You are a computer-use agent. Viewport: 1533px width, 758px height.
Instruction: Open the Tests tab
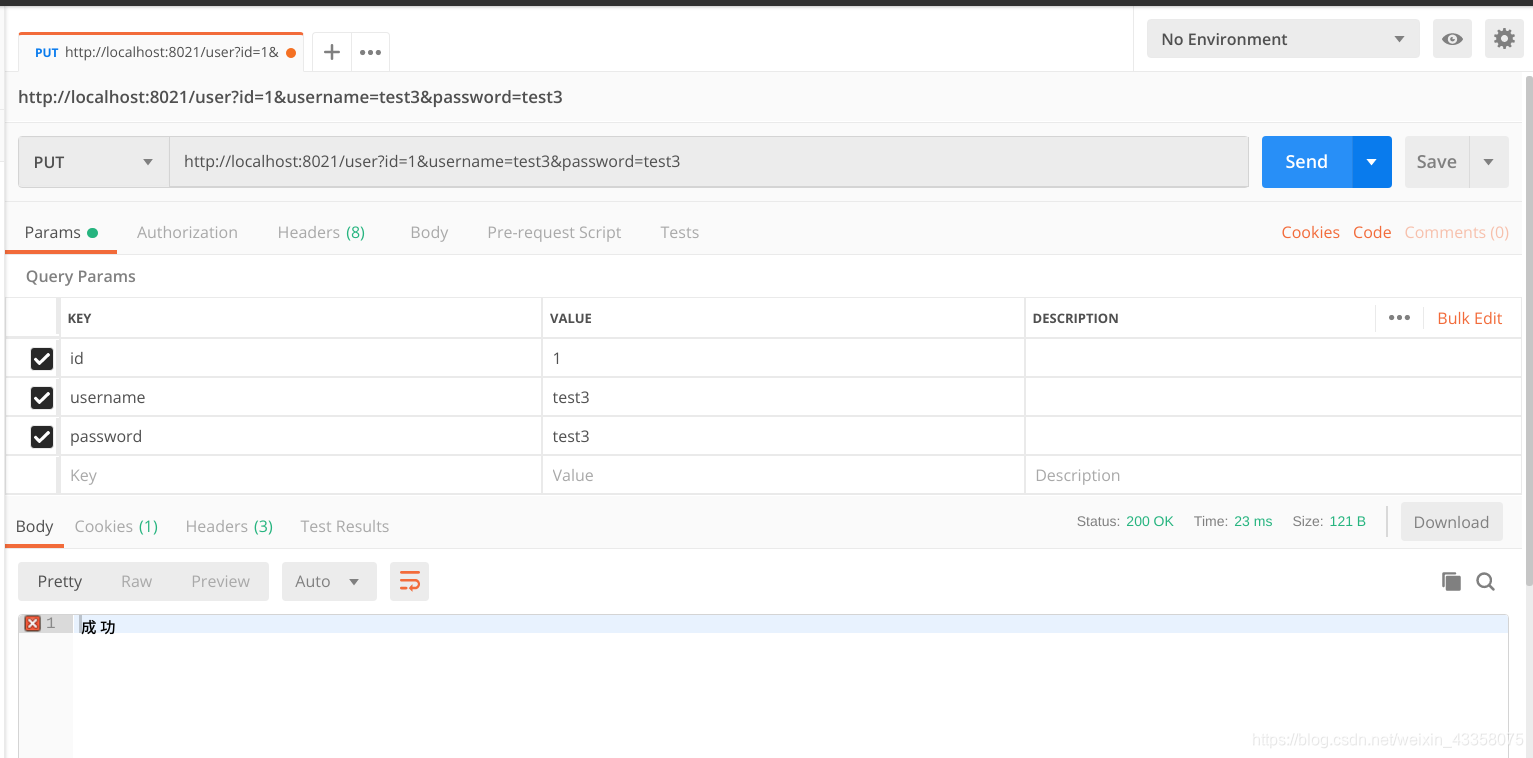[679, 232]
